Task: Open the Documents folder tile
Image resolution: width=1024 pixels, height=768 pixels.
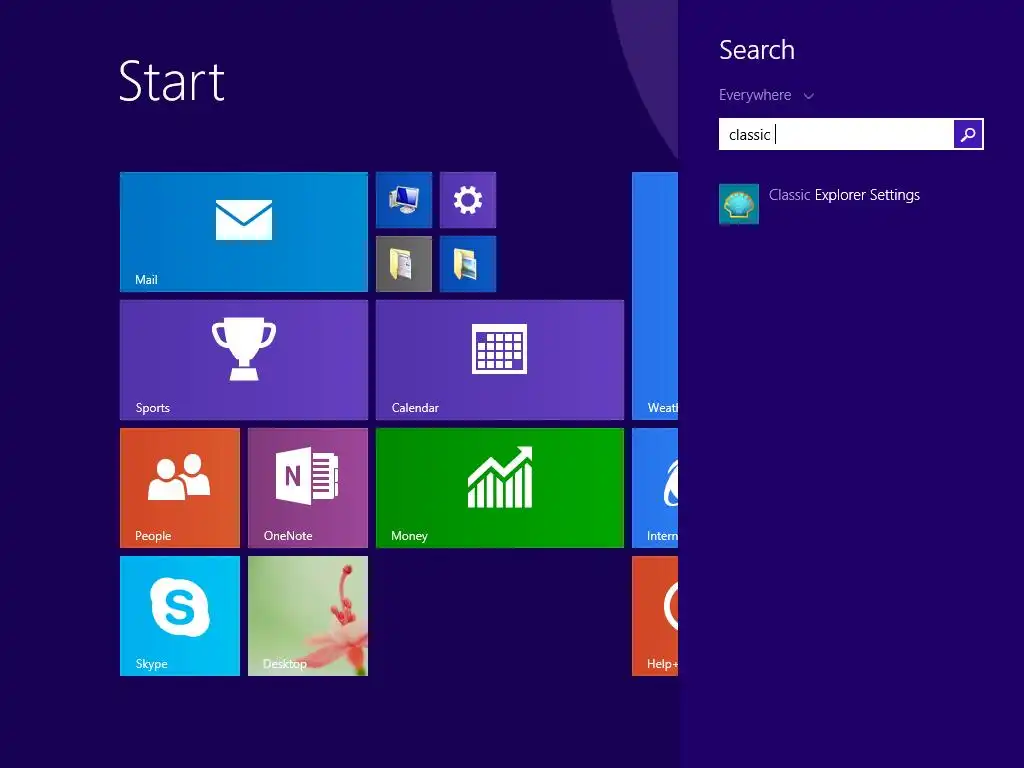Action: 404,264
